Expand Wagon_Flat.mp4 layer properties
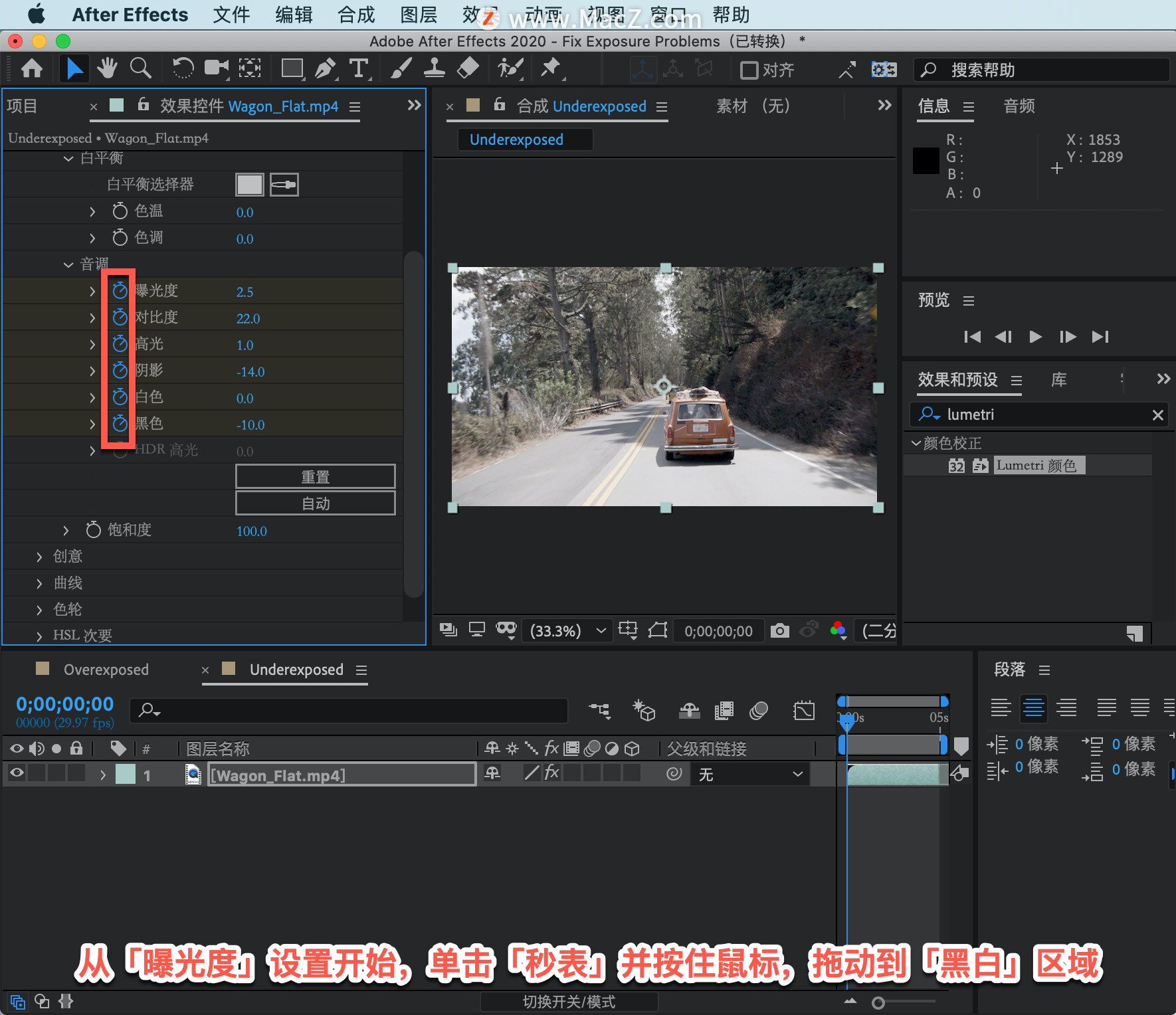The width and height of the screenshot is (1176, 1015). pyautogui.click(x=102, y=775)
